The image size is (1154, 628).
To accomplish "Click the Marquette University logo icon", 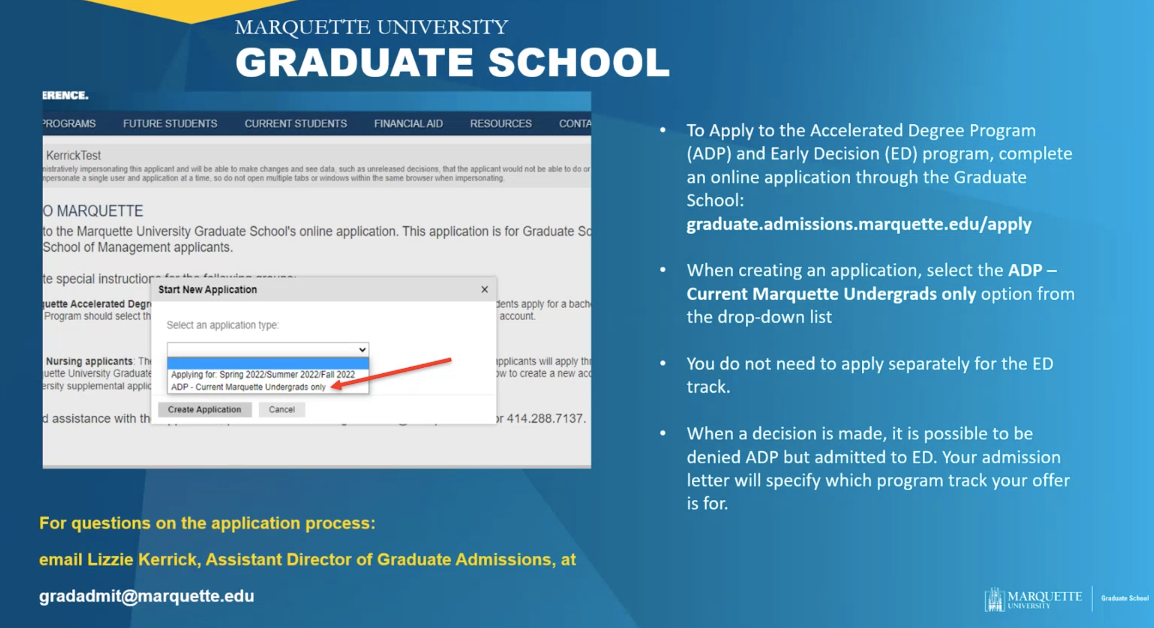I will tap(994, 599).
